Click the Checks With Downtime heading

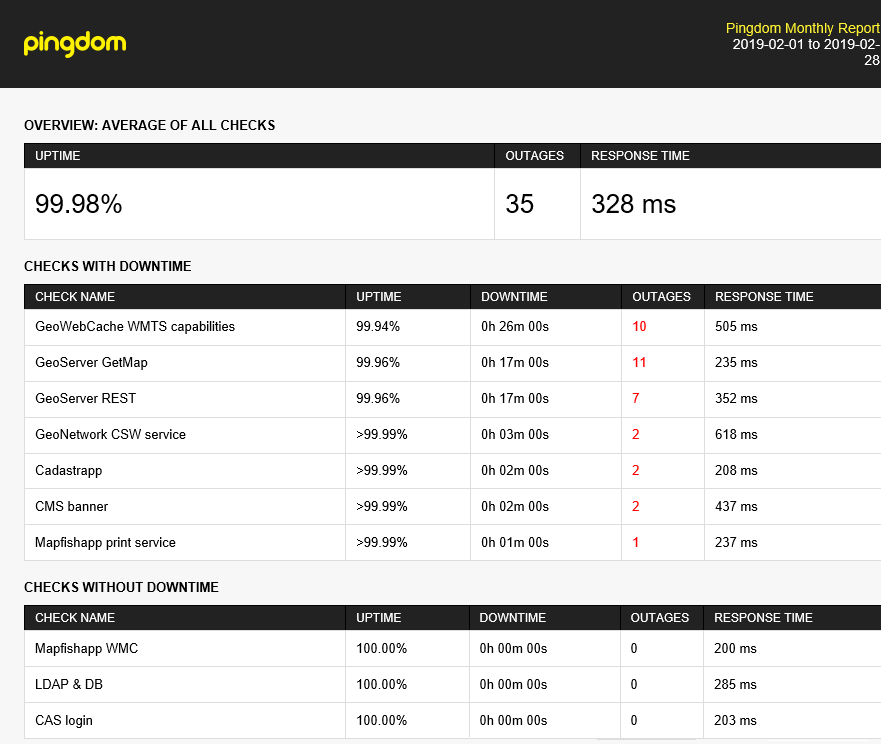[108, 266]
